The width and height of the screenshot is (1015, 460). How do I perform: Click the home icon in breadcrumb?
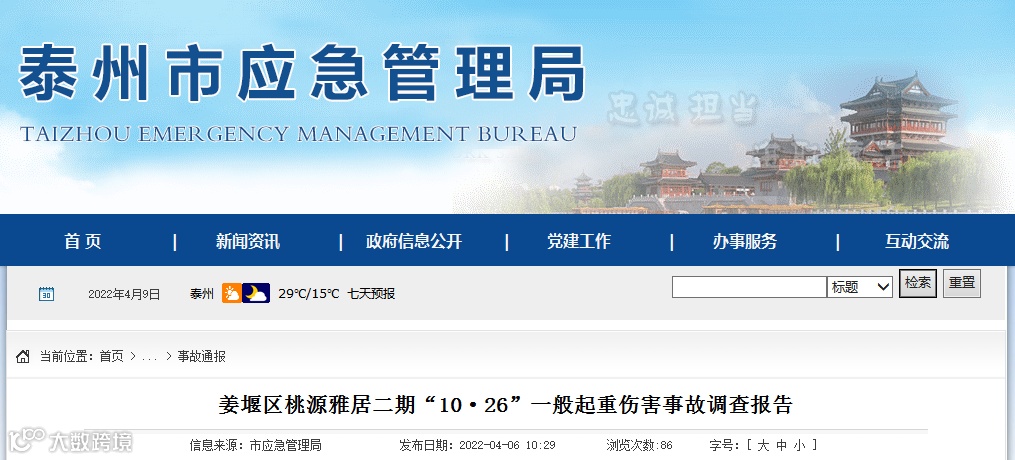23,356
